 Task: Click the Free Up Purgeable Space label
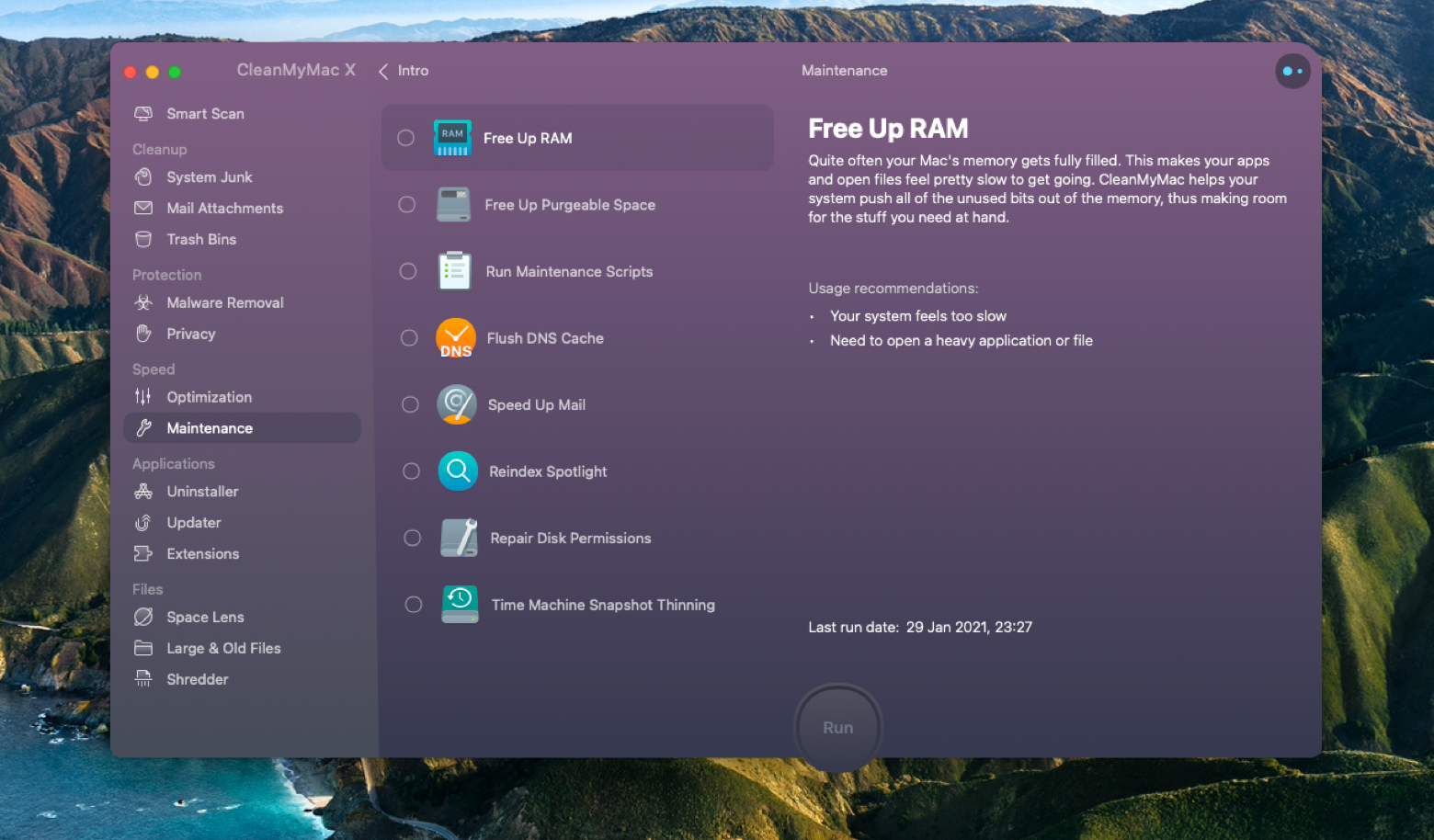[570, 205]
